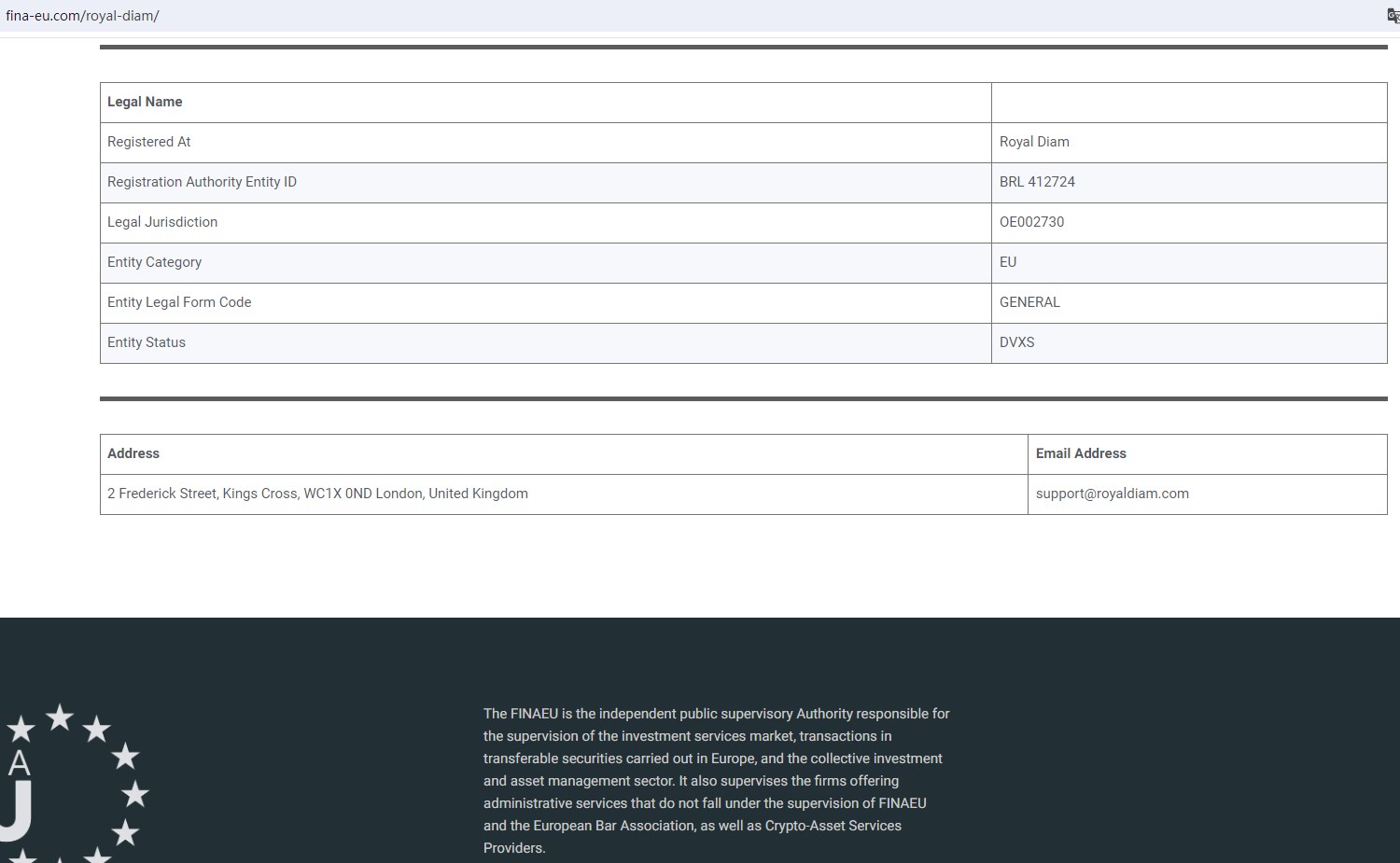1400x863 pixels.
Task: Click the 'Address' column header
Action: tap(564, 454)
